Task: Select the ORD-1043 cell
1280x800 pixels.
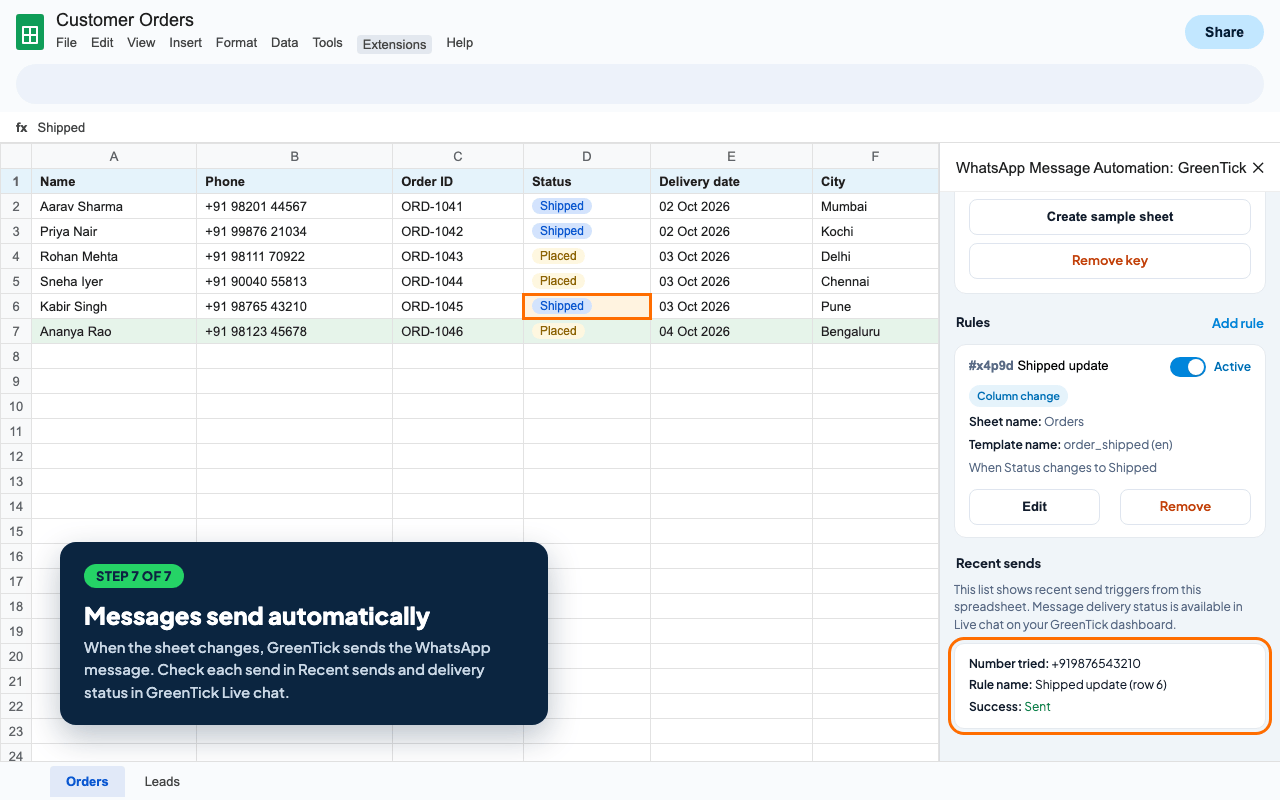Action: pos(458,256)
